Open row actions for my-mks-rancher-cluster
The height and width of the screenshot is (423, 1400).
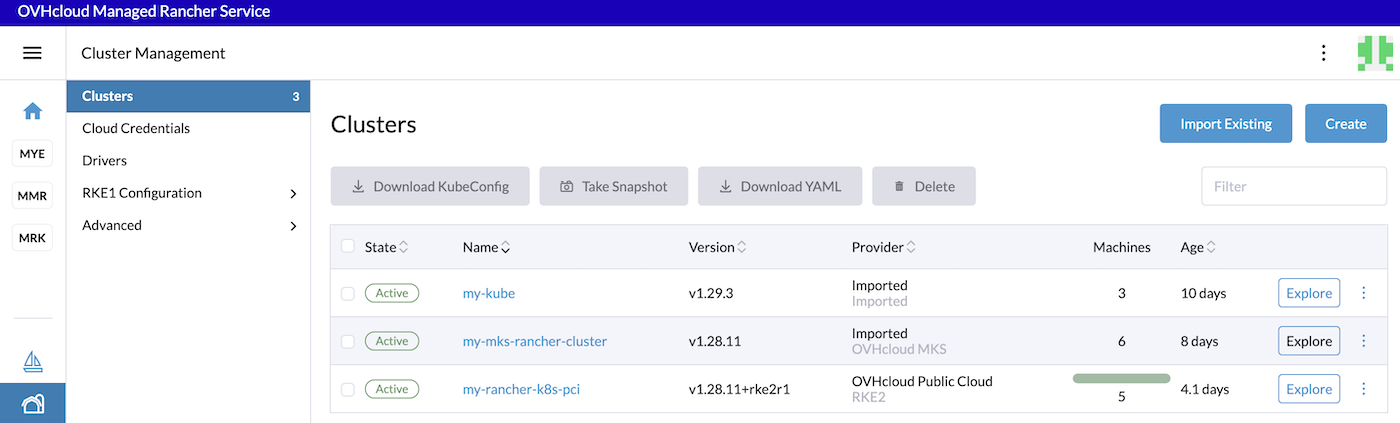tap(1364, 341)
